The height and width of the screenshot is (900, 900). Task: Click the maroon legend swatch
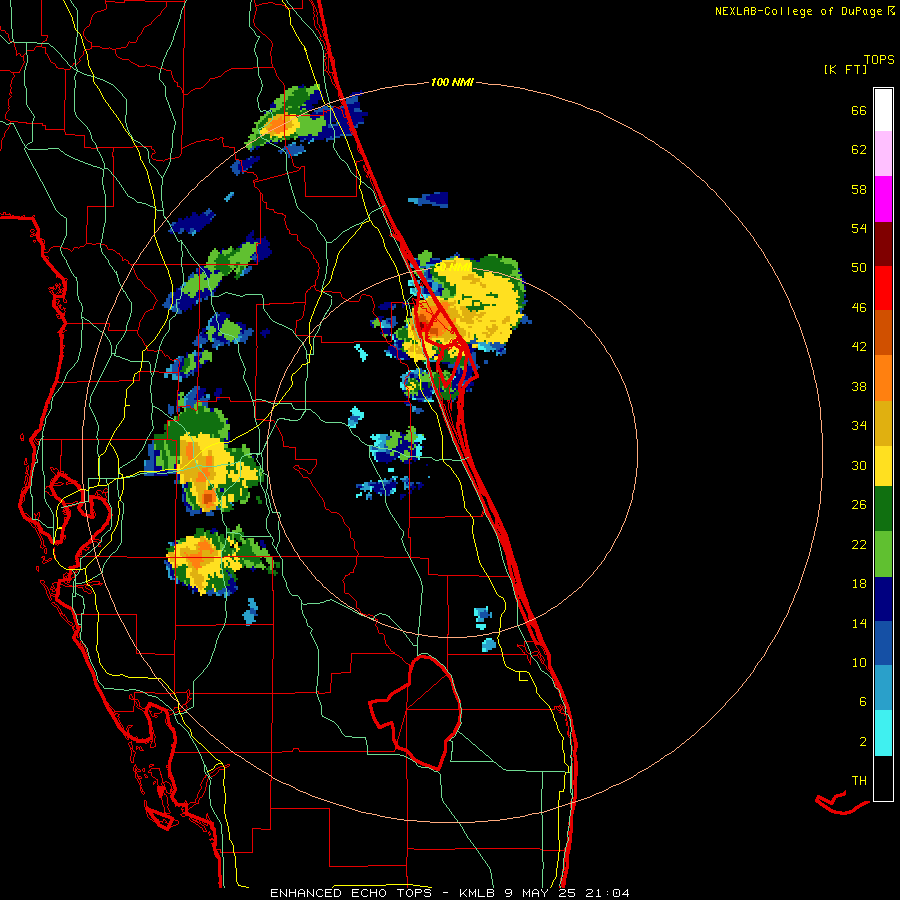click(x=883, y=243)
